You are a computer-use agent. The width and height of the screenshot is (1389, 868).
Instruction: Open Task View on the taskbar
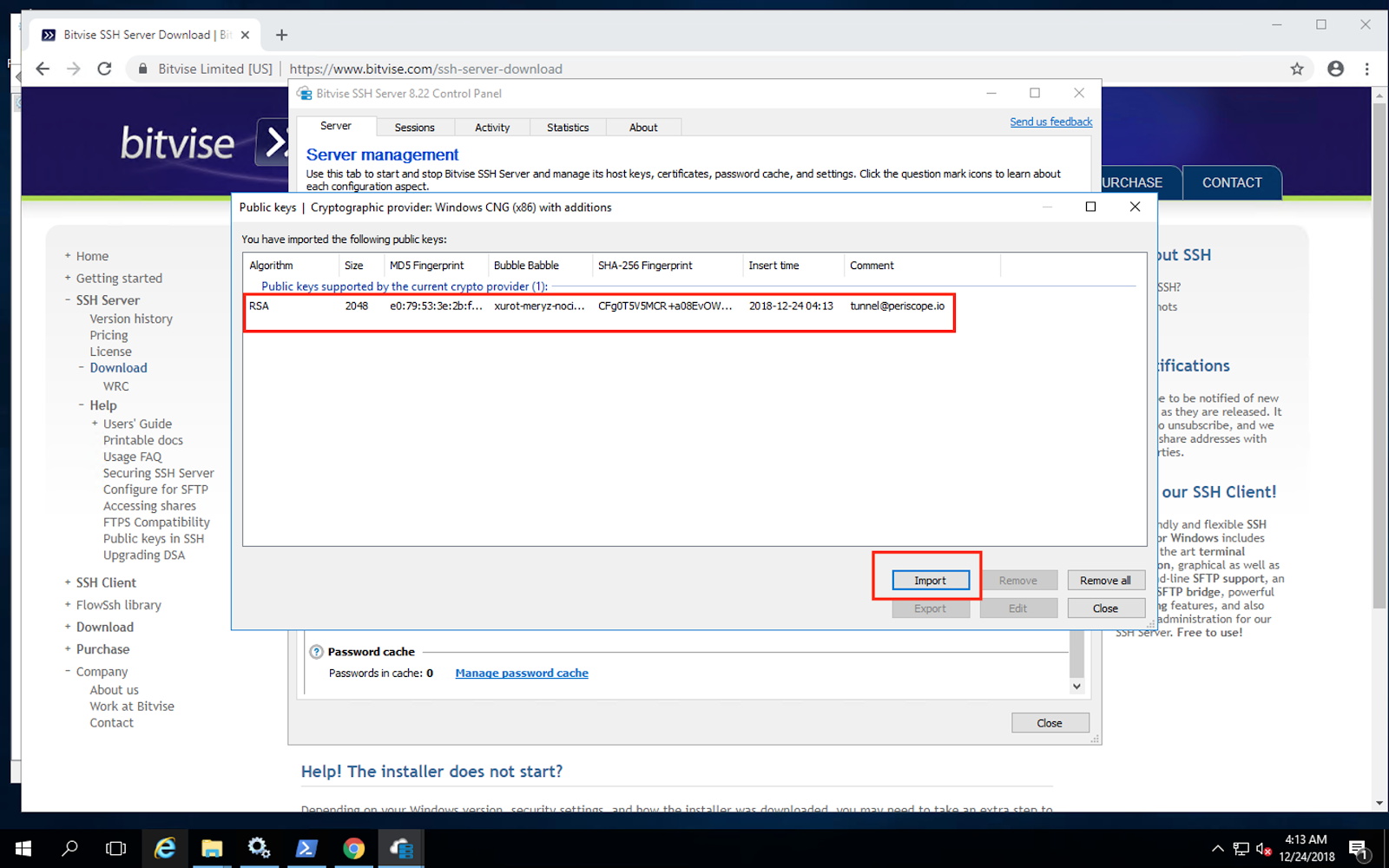pos(115,848)
